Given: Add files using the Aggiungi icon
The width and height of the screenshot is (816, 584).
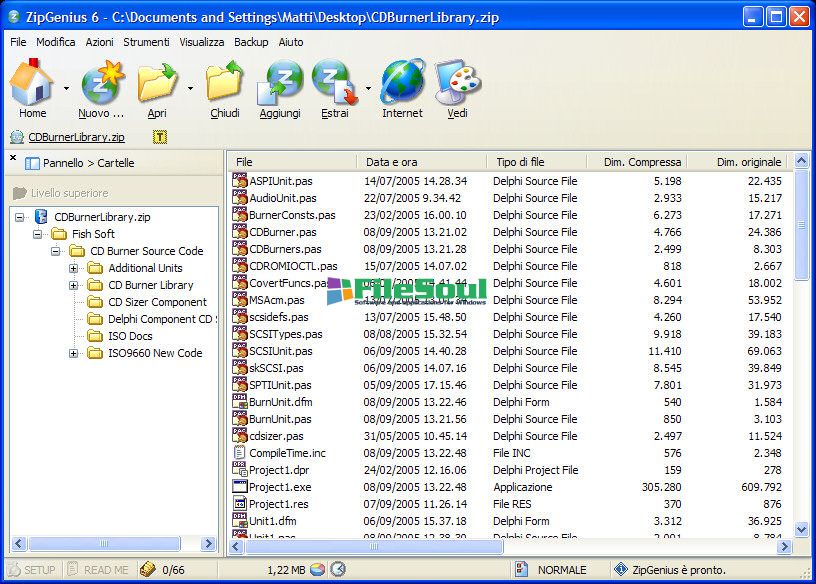Looking at the screenshot, I should pyautogui.click(x=280, y=82).
